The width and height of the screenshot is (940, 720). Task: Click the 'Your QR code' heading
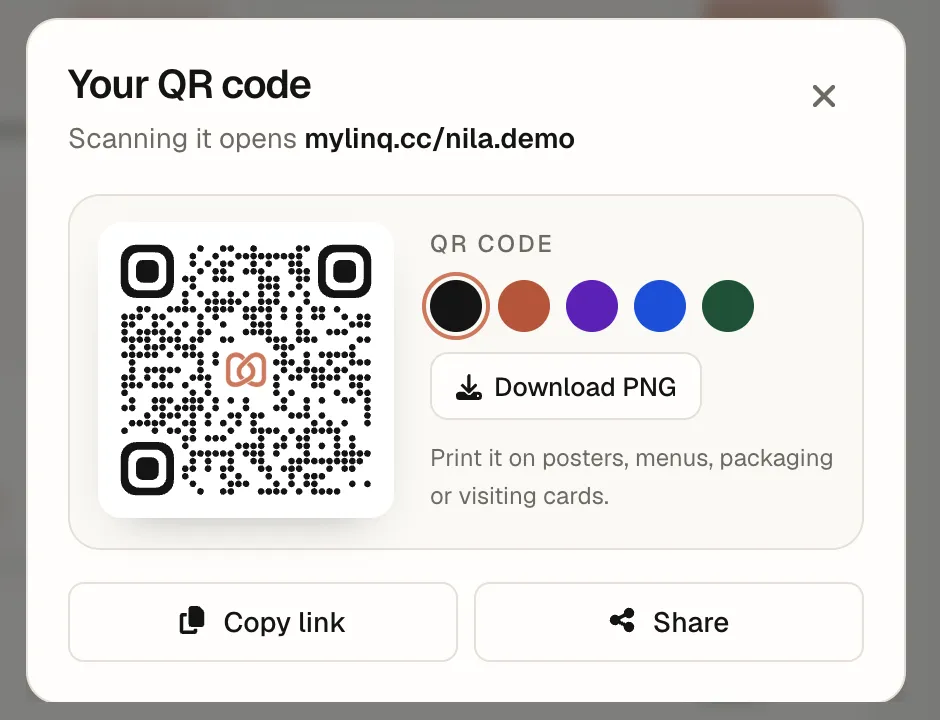pyautogui.click(x=189, y=84)
